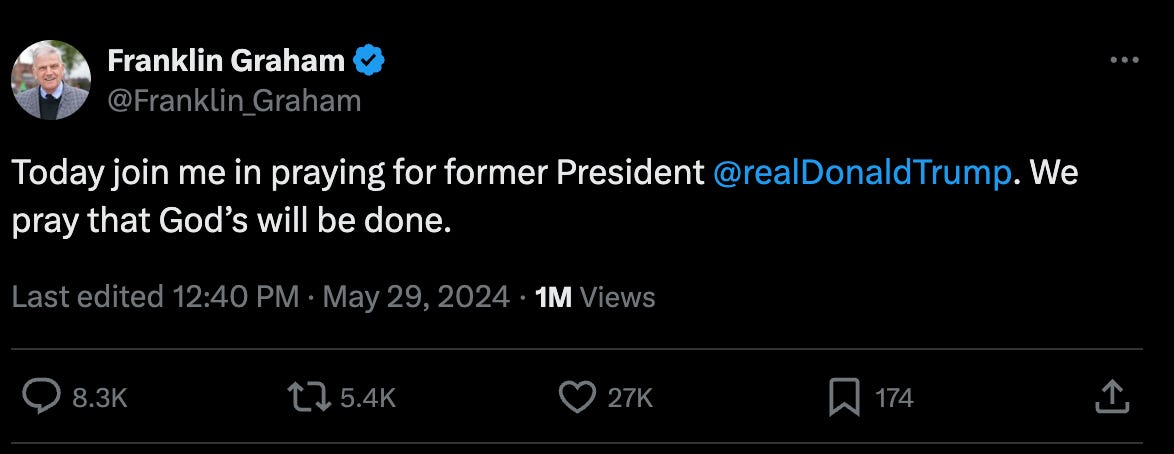
Task: Click the 5.4K reposts count
Action: (x=368, y=398)
